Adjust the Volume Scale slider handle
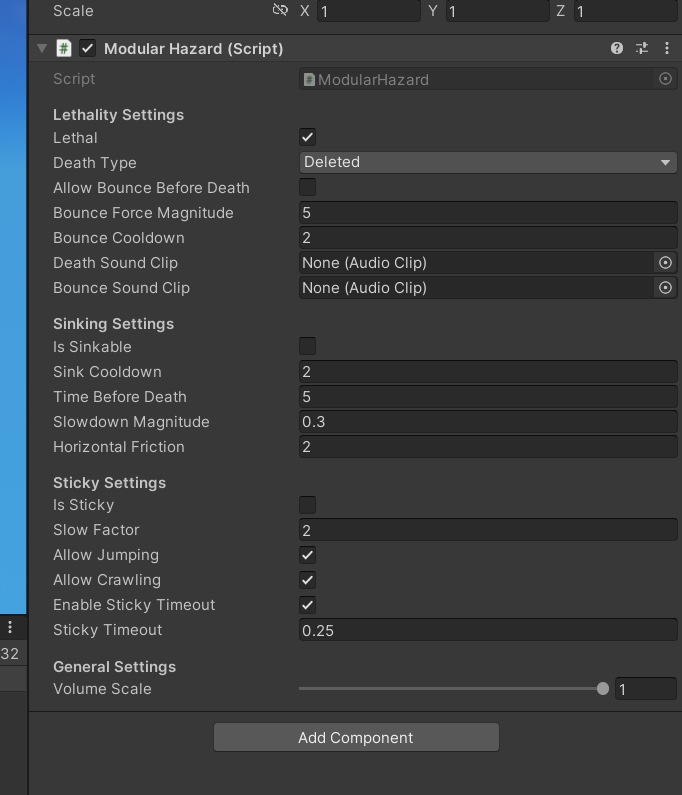Image resolution: width=682 pixels, height=795 pixels. click(602, 689)
